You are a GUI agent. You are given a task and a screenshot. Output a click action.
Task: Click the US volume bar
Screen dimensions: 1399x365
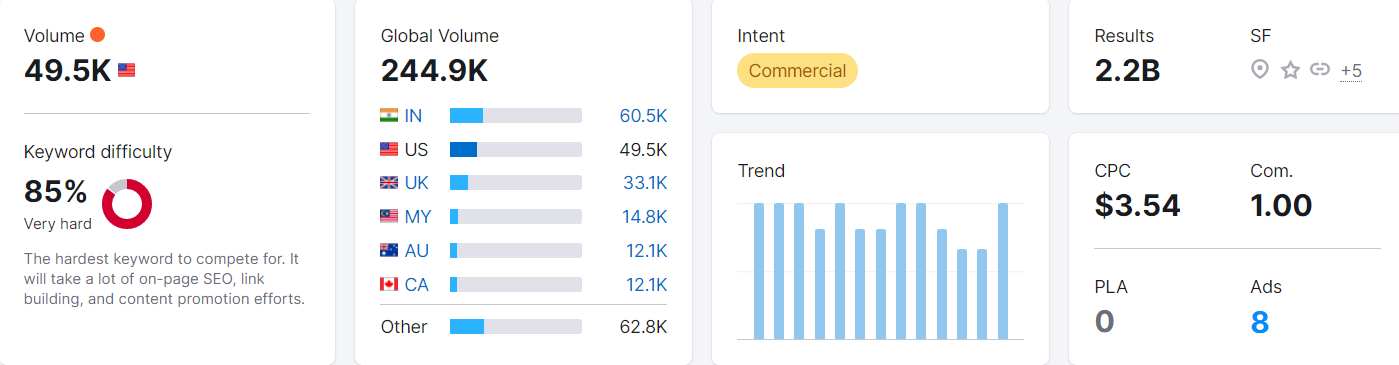(516, 149)
